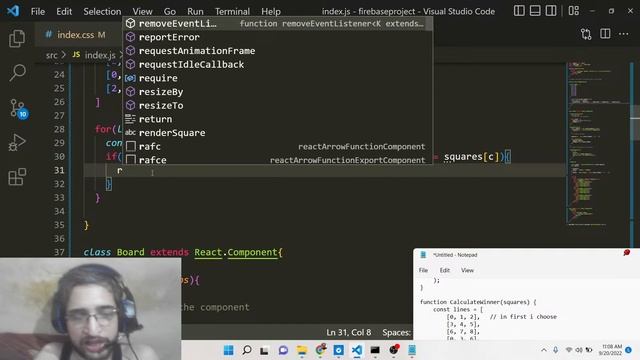Select the rafce snippet suggestion
640x360 pixels.
277,159
